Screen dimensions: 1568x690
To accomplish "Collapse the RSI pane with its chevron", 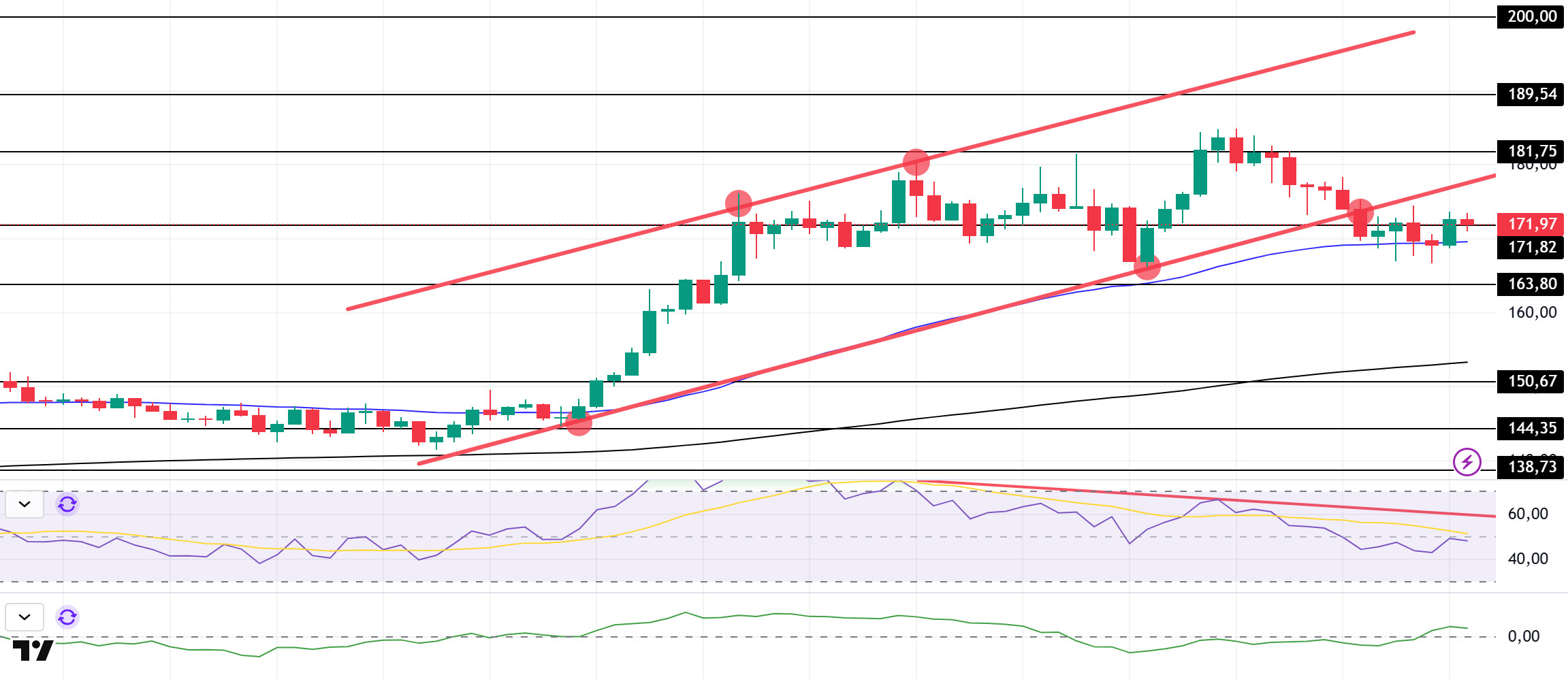I will [25, 504].
